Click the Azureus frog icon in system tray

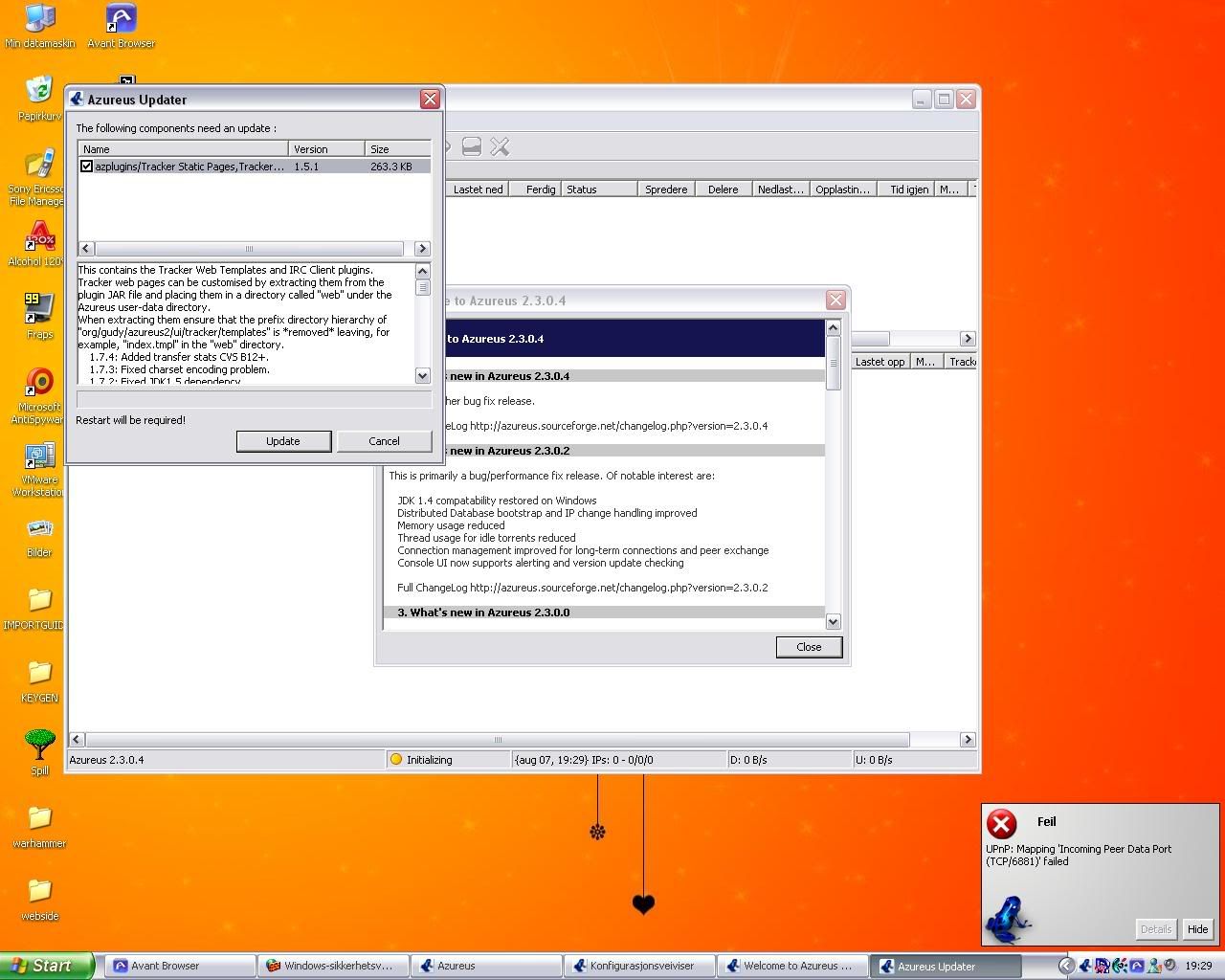[x=1086, y=966]
